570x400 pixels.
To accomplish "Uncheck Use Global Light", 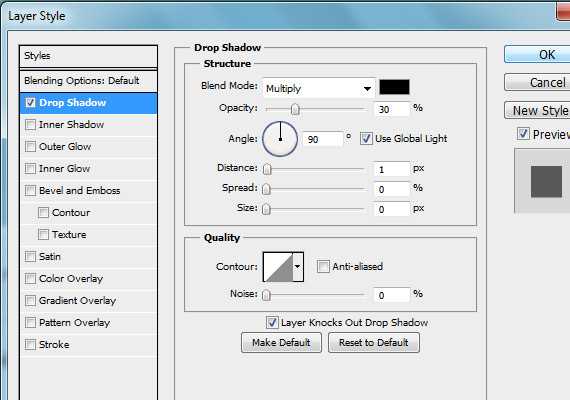I will (x=366, y=139).
